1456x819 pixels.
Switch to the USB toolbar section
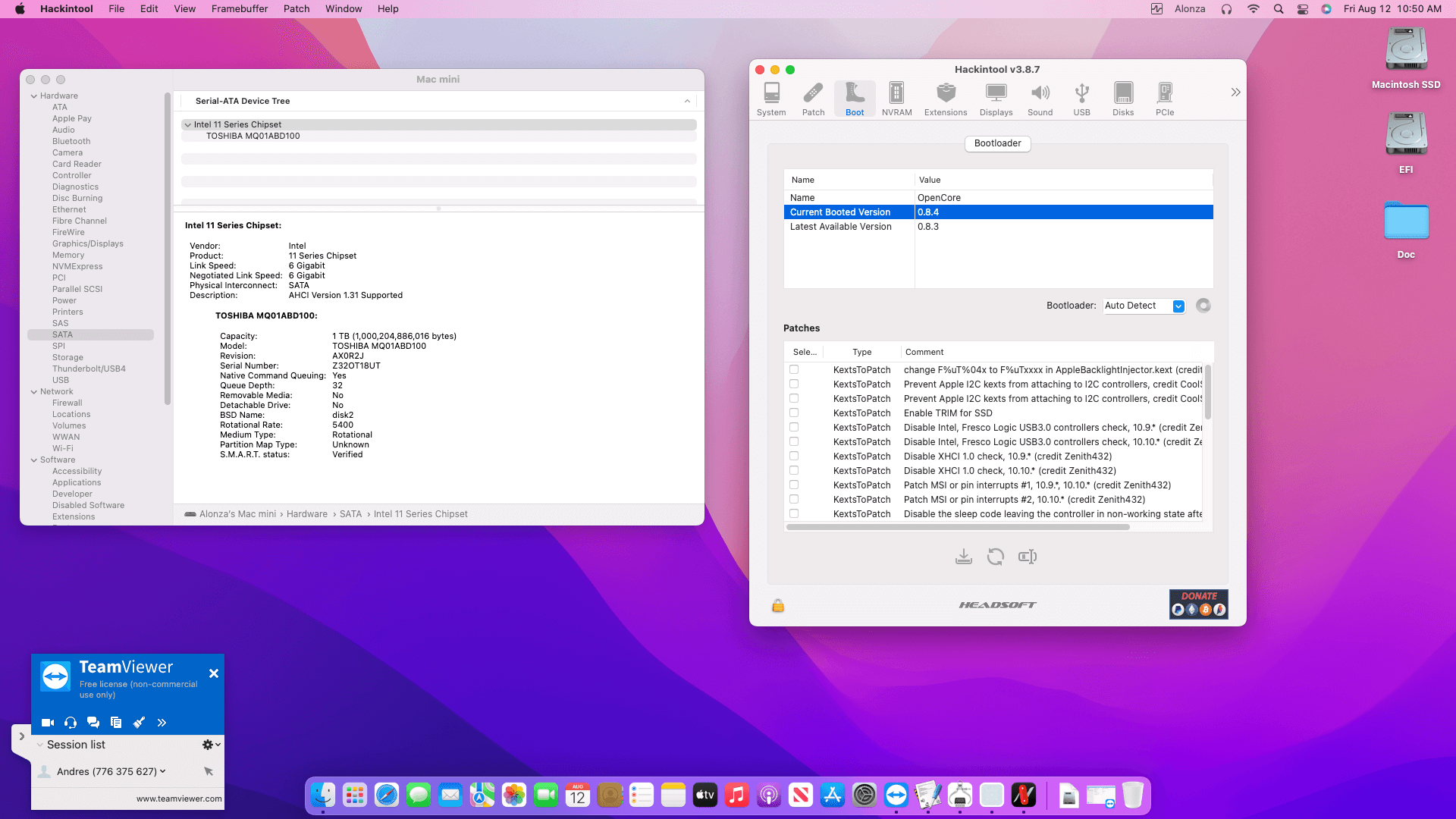point(1081,99)
